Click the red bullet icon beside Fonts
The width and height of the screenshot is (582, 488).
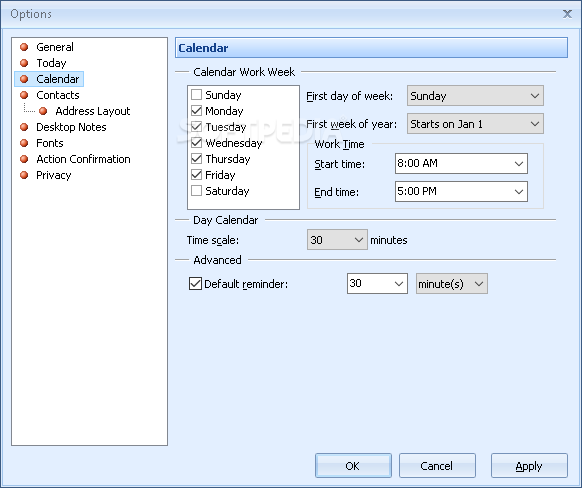click(24, 143)
